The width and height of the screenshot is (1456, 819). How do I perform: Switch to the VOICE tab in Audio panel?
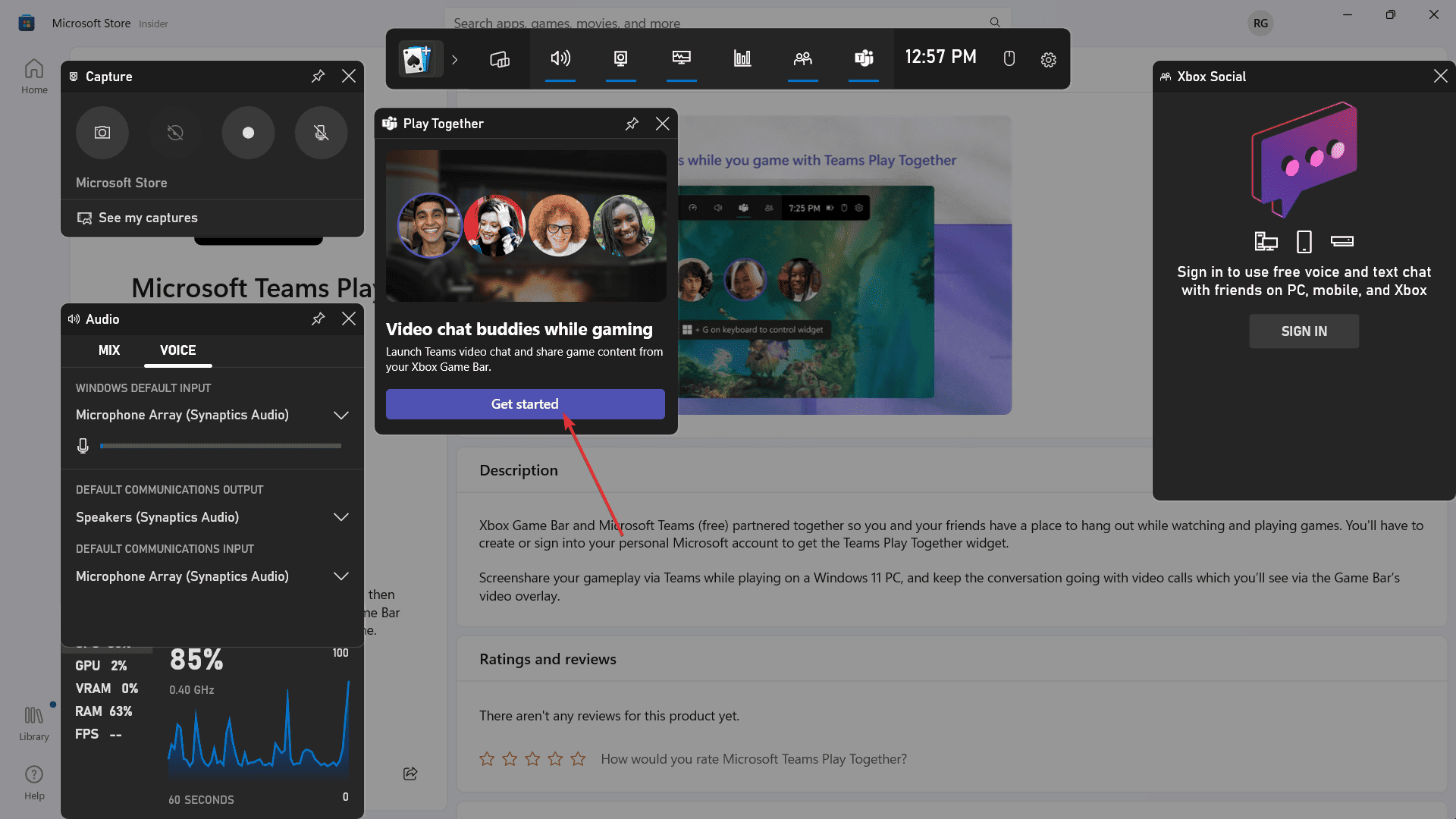click(x=177, y=350)
